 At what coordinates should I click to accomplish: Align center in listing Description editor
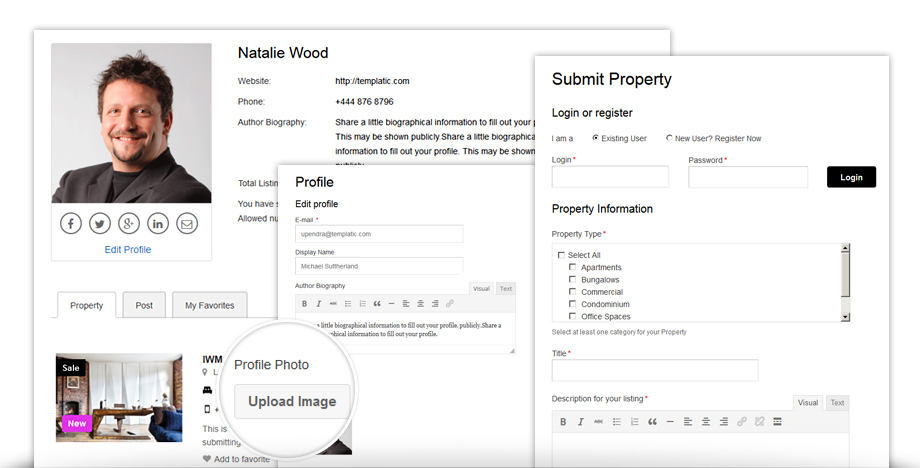point(706,422)
